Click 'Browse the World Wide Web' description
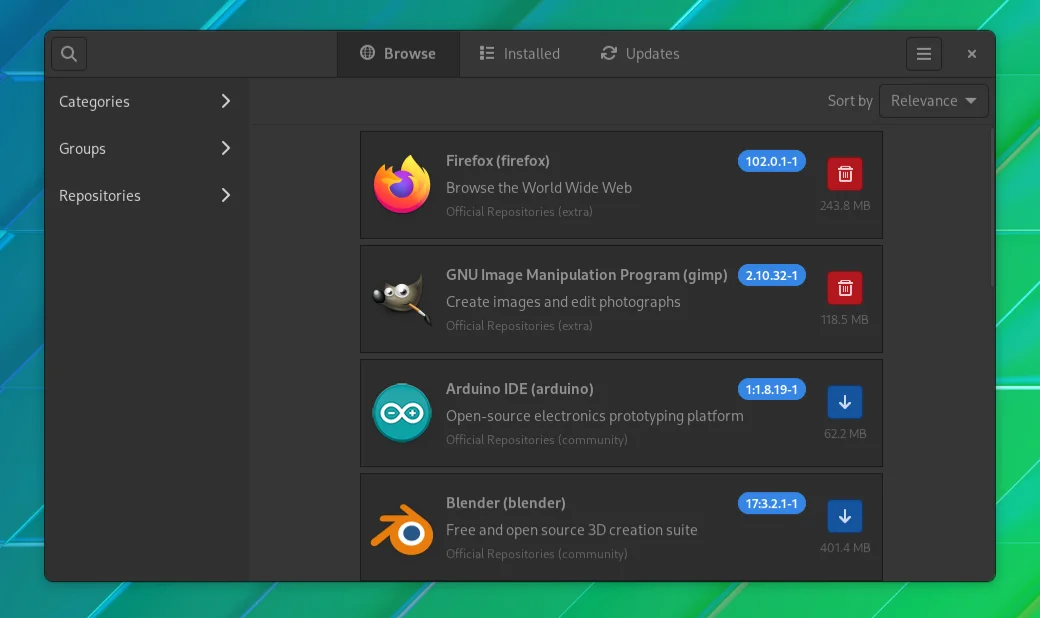Screen dimensions: 1040x618 click(539, 188)
